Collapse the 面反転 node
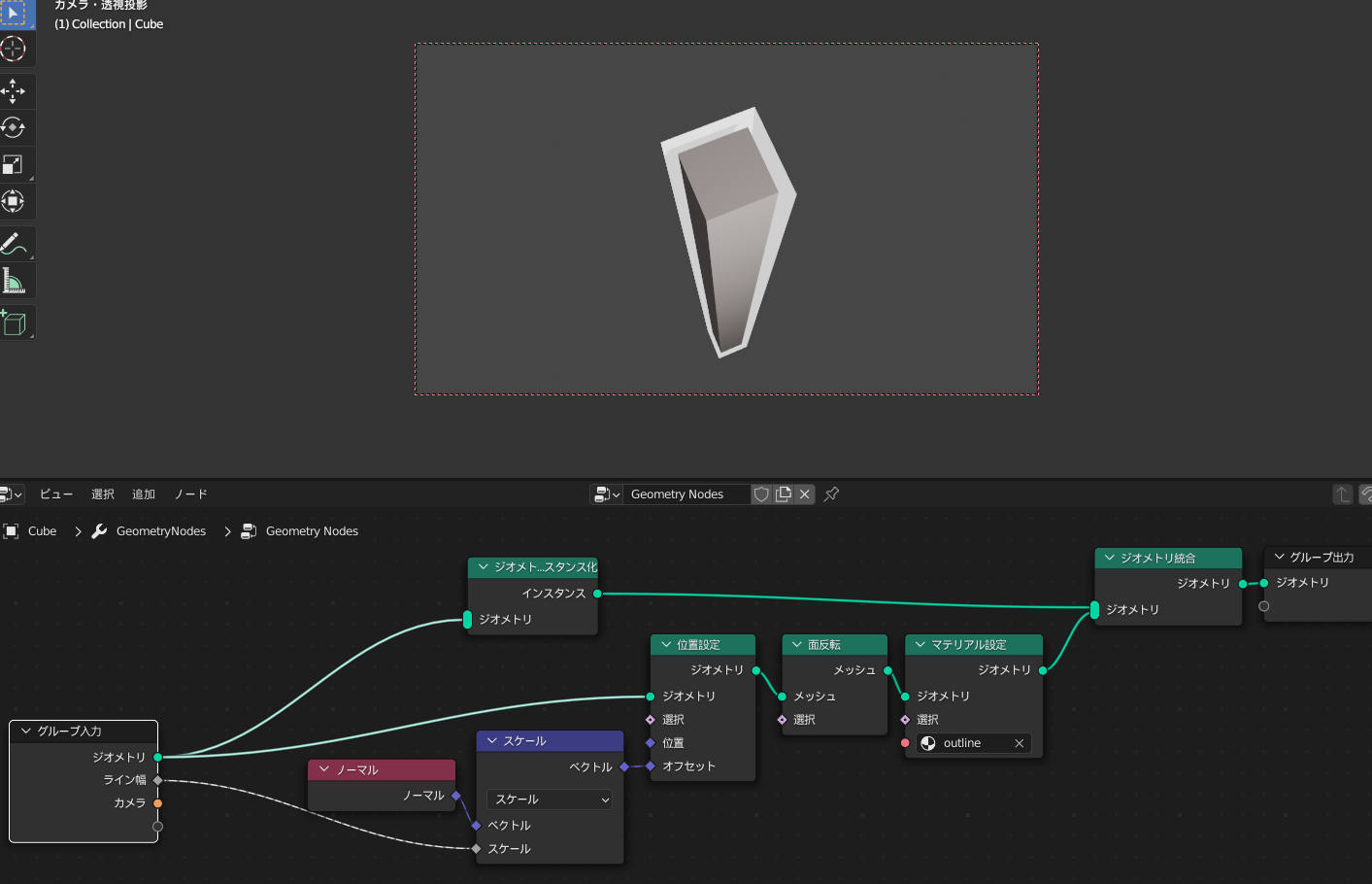 [x=797, y=644]
